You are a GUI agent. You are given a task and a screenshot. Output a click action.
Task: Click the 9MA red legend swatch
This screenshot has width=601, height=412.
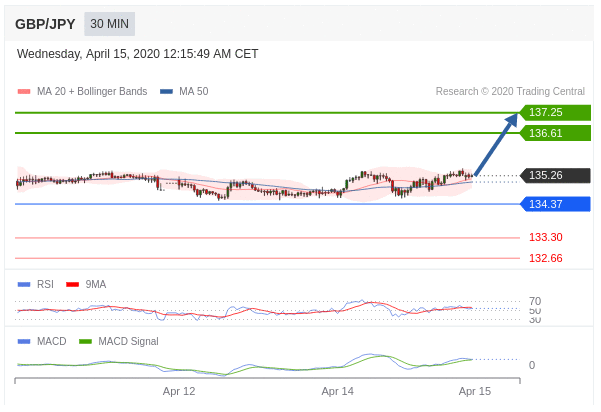(72, 284)
